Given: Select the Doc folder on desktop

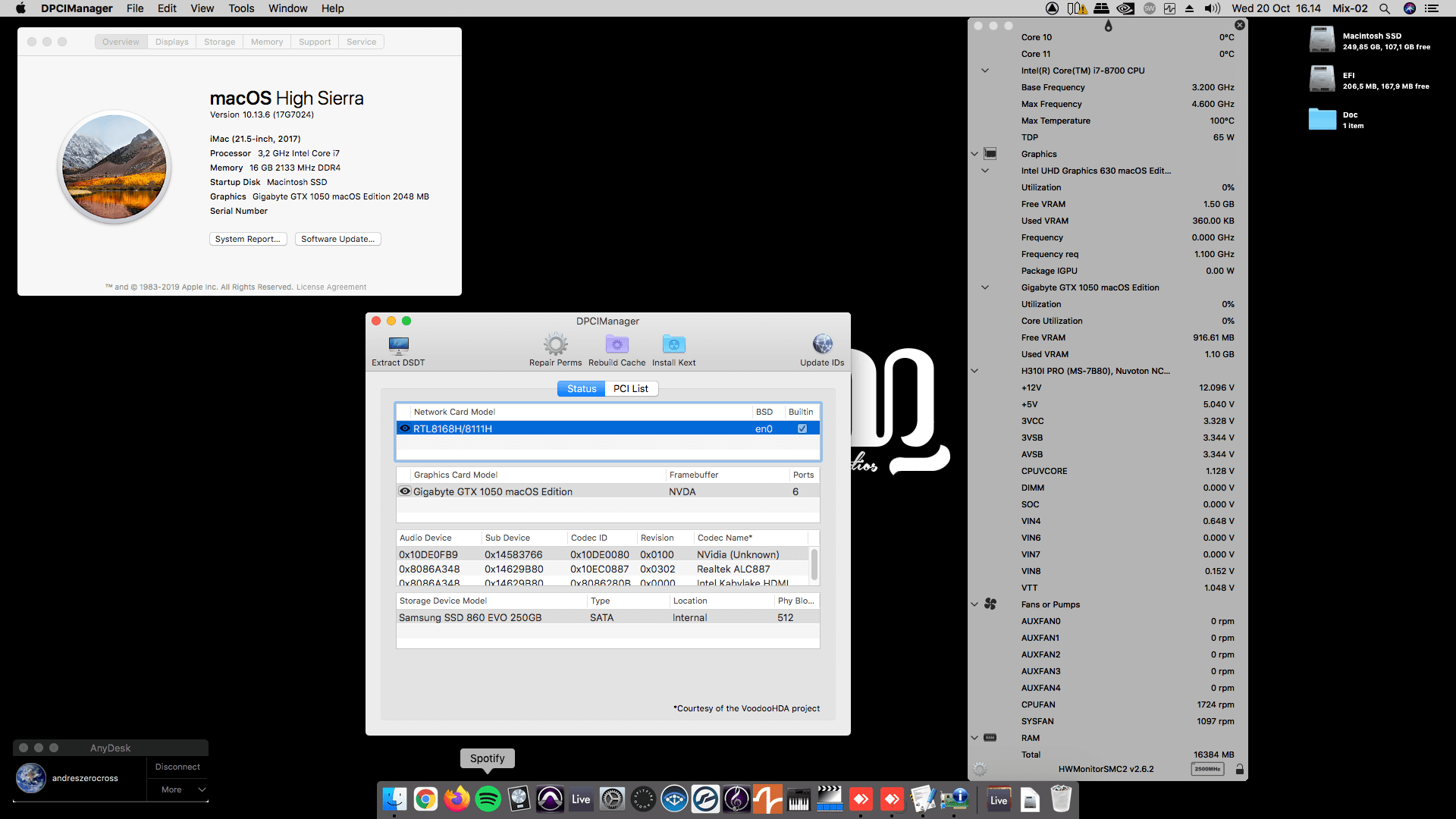Looking at the screenshot, I should pos(1322,119).
